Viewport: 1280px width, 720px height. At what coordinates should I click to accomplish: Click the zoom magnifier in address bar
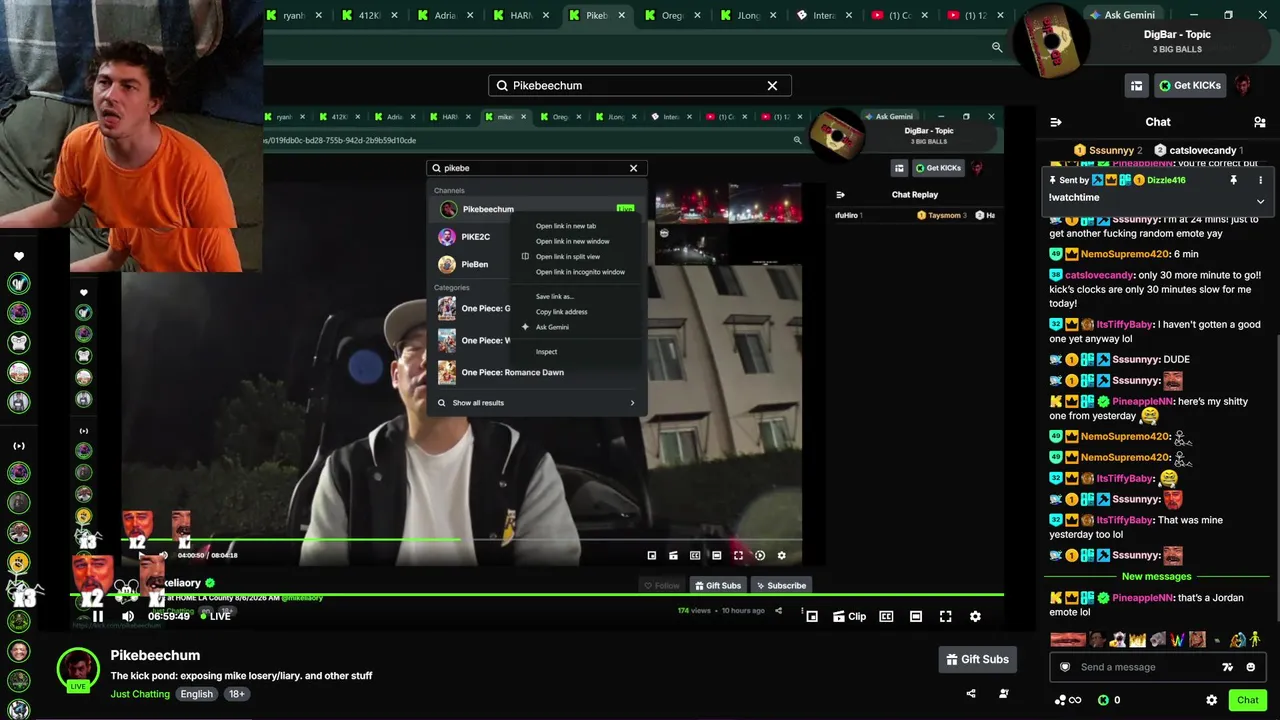[x=997, y=47]
